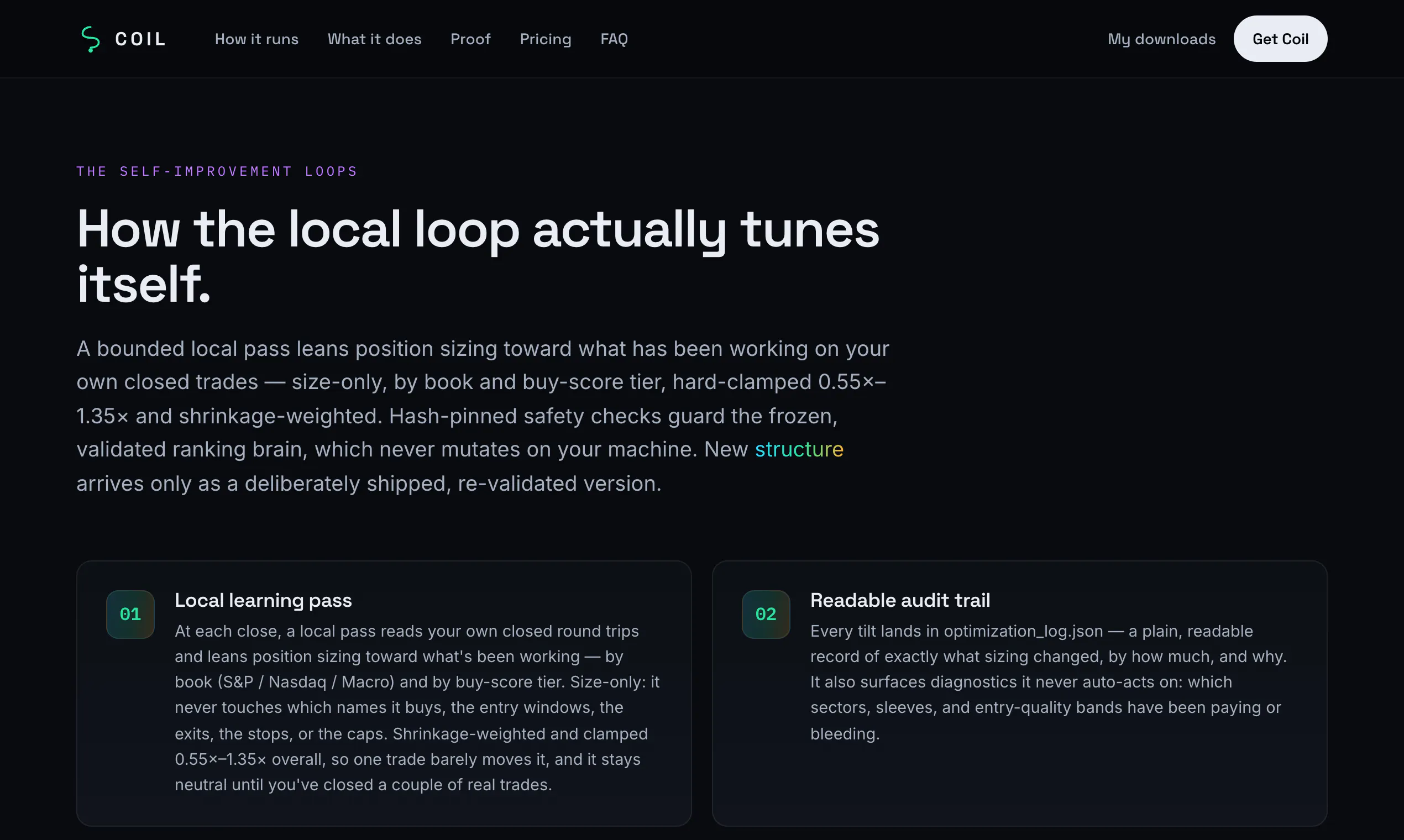The image size is (1404, 840).
Task: Open My downloads
Action: [1161, 39]
